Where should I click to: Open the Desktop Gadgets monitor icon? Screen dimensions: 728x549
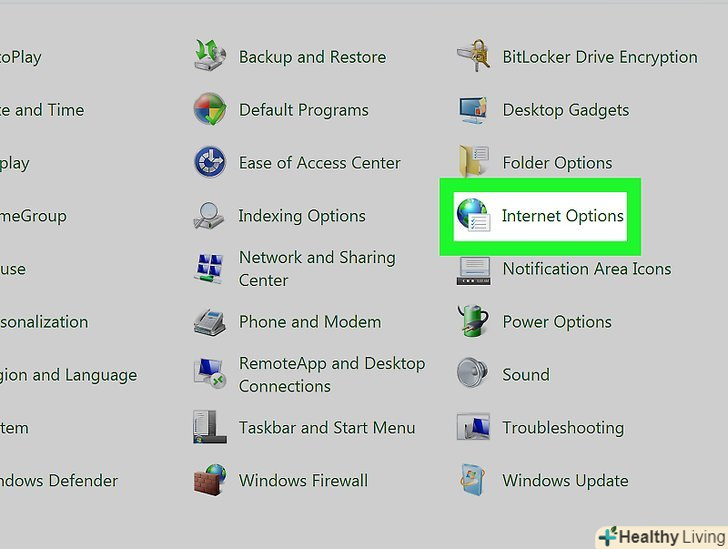473,110
